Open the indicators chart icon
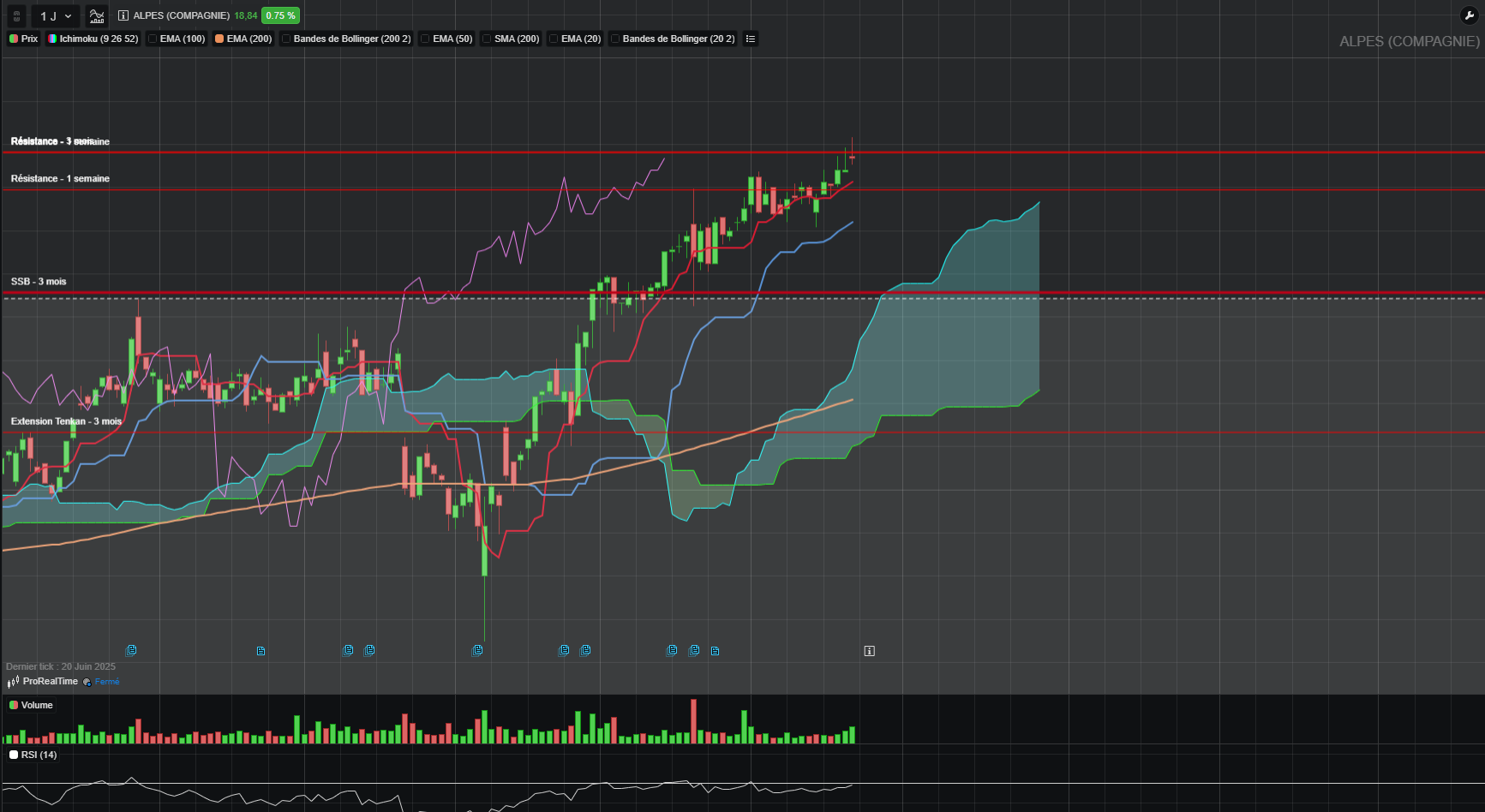The image size is (1485, 812). click(97, 15)
